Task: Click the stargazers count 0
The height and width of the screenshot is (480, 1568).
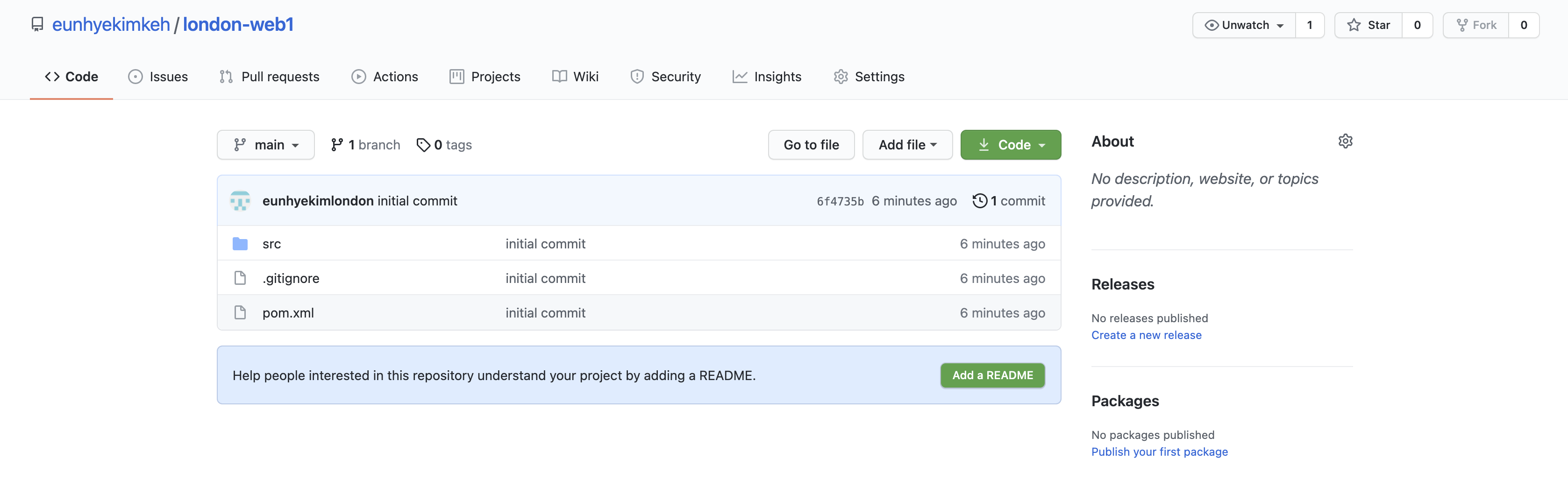Action: (1417, 25)
